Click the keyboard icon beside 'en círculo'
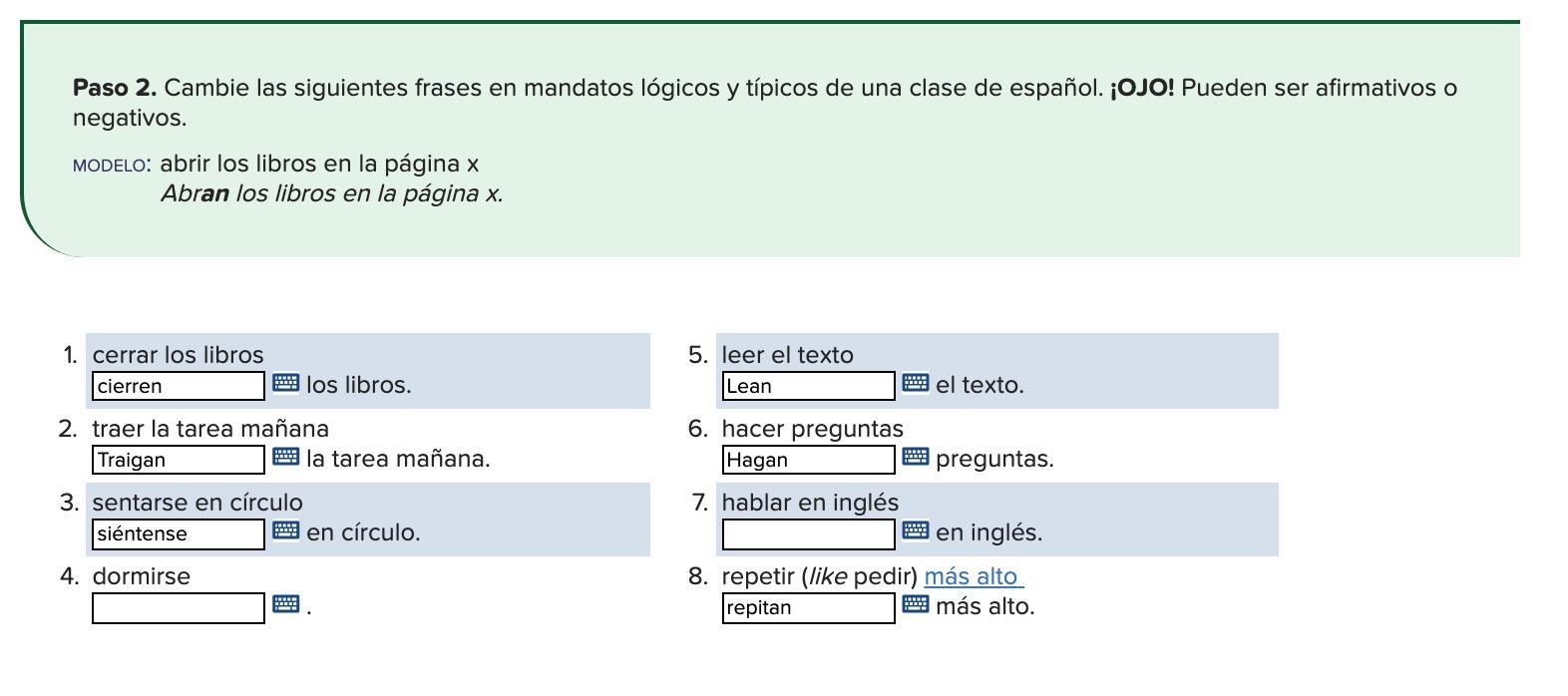 (288, 531)
